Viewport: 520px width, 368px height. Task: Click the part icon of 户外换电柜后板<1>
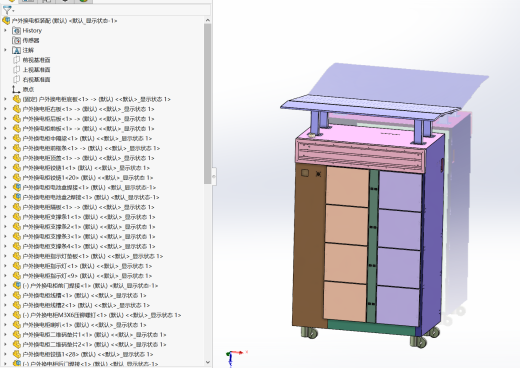pyautogui.click(x=17, y=119)
